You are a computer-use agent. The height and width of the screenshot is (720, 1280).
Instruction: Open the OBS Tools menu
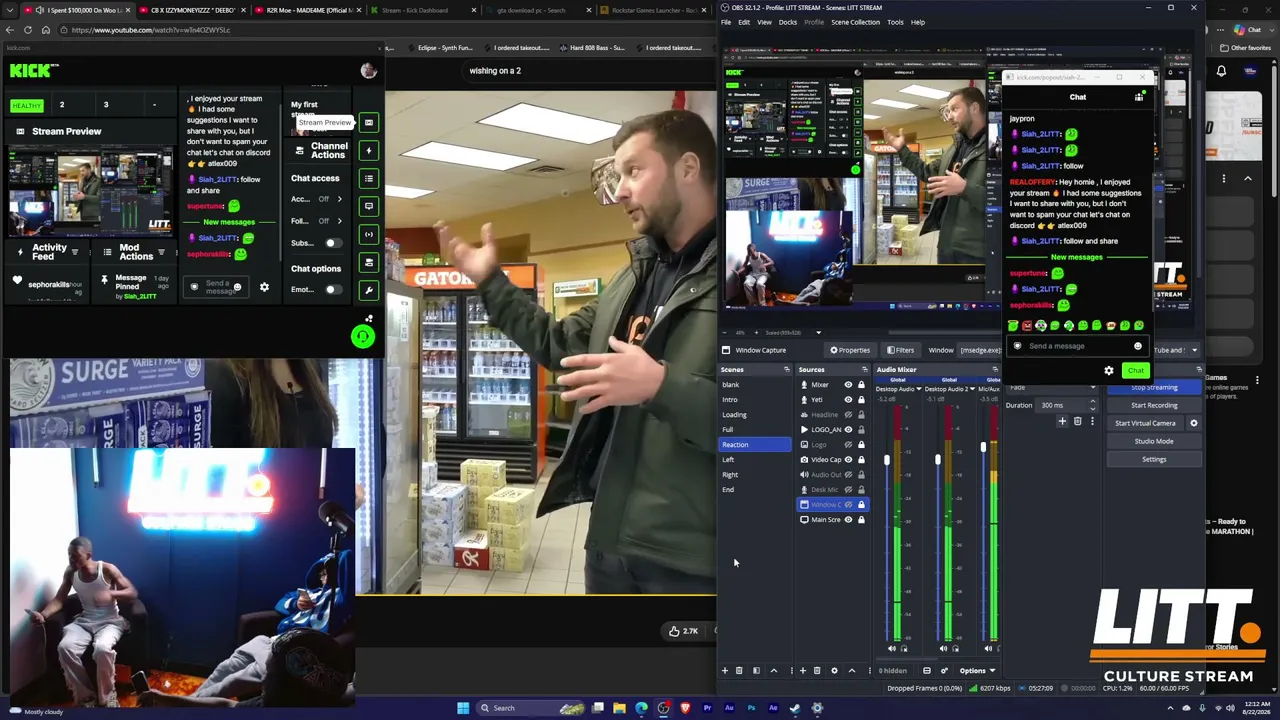(895, 22)
